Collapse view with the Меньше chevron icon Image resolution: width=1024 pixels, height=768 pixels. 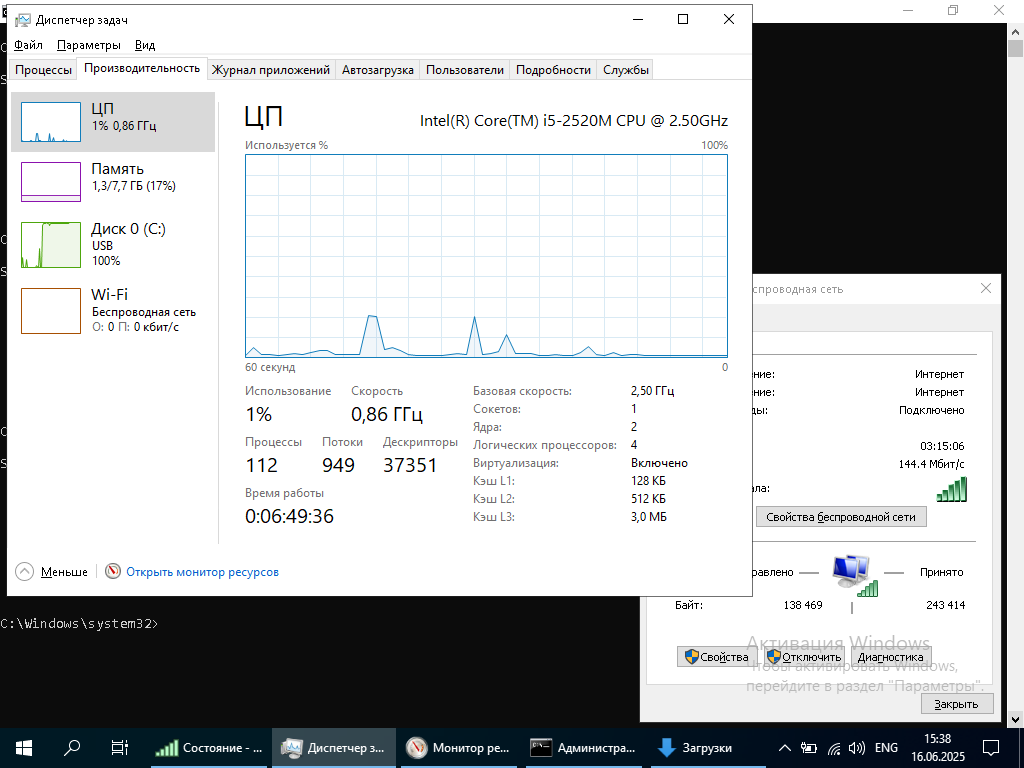point(24,571)
